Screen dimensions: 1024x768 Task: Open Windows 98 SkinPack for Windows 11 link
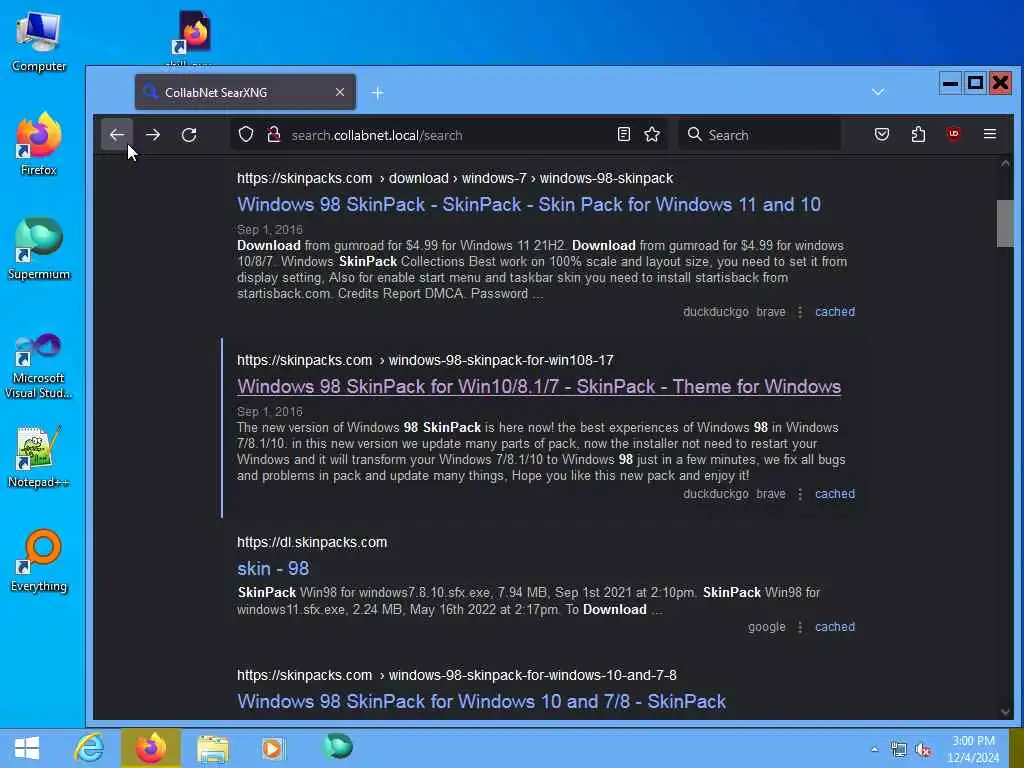click(529, 204)
